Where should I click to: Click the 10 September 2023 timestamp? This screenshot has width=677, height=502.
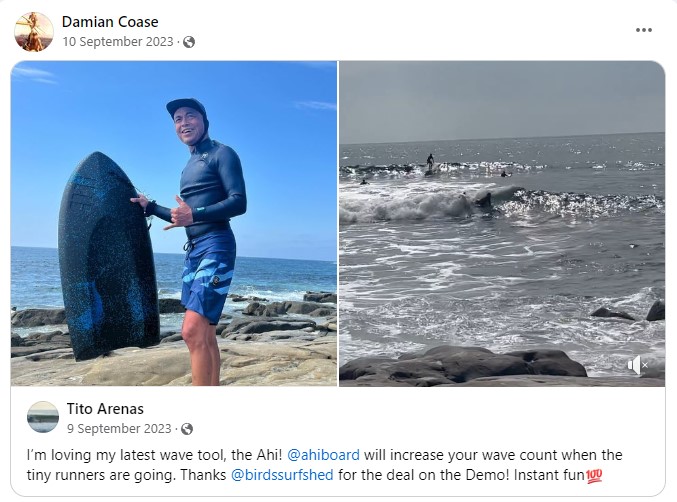(x=118, y=42)
